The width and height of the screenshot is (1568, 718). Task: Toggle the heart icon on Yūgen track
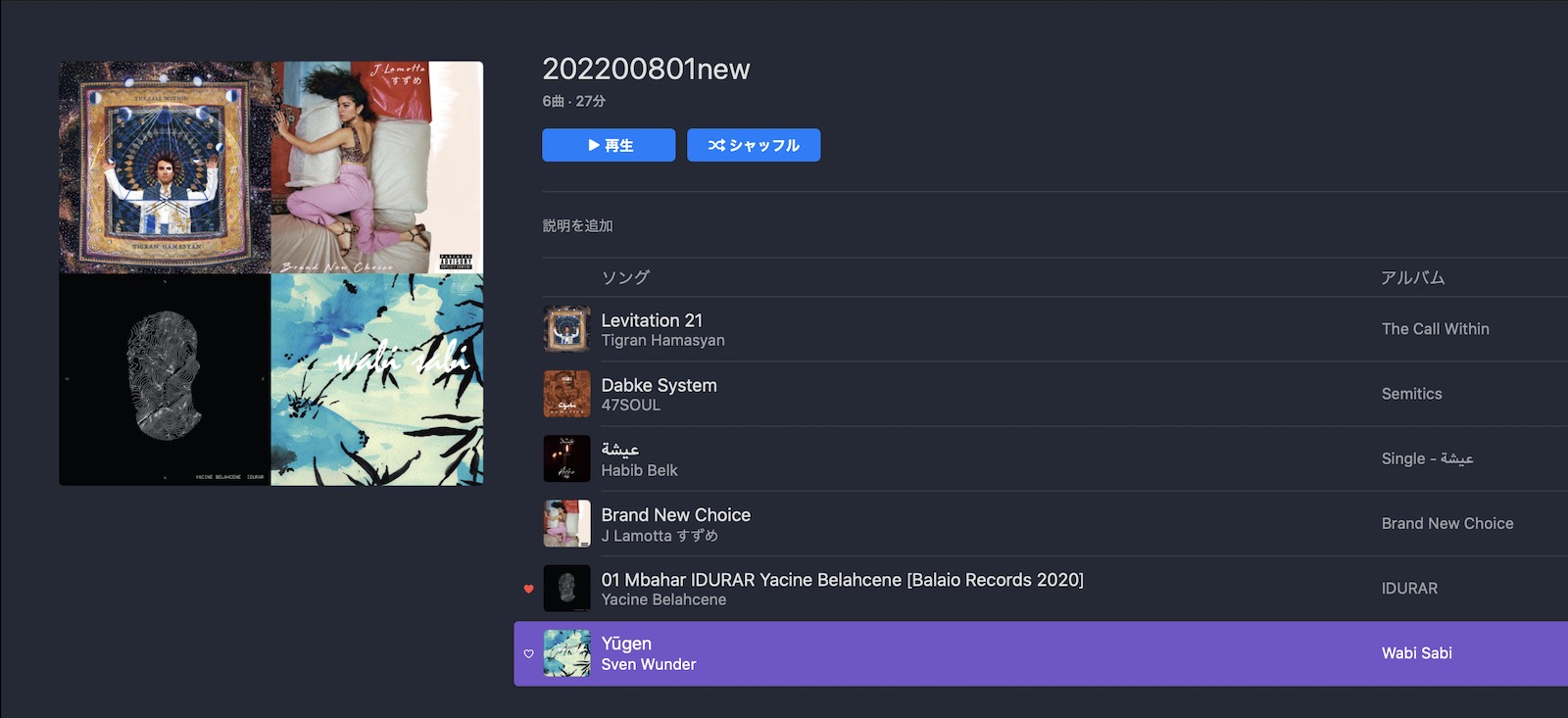click(529, 653)
